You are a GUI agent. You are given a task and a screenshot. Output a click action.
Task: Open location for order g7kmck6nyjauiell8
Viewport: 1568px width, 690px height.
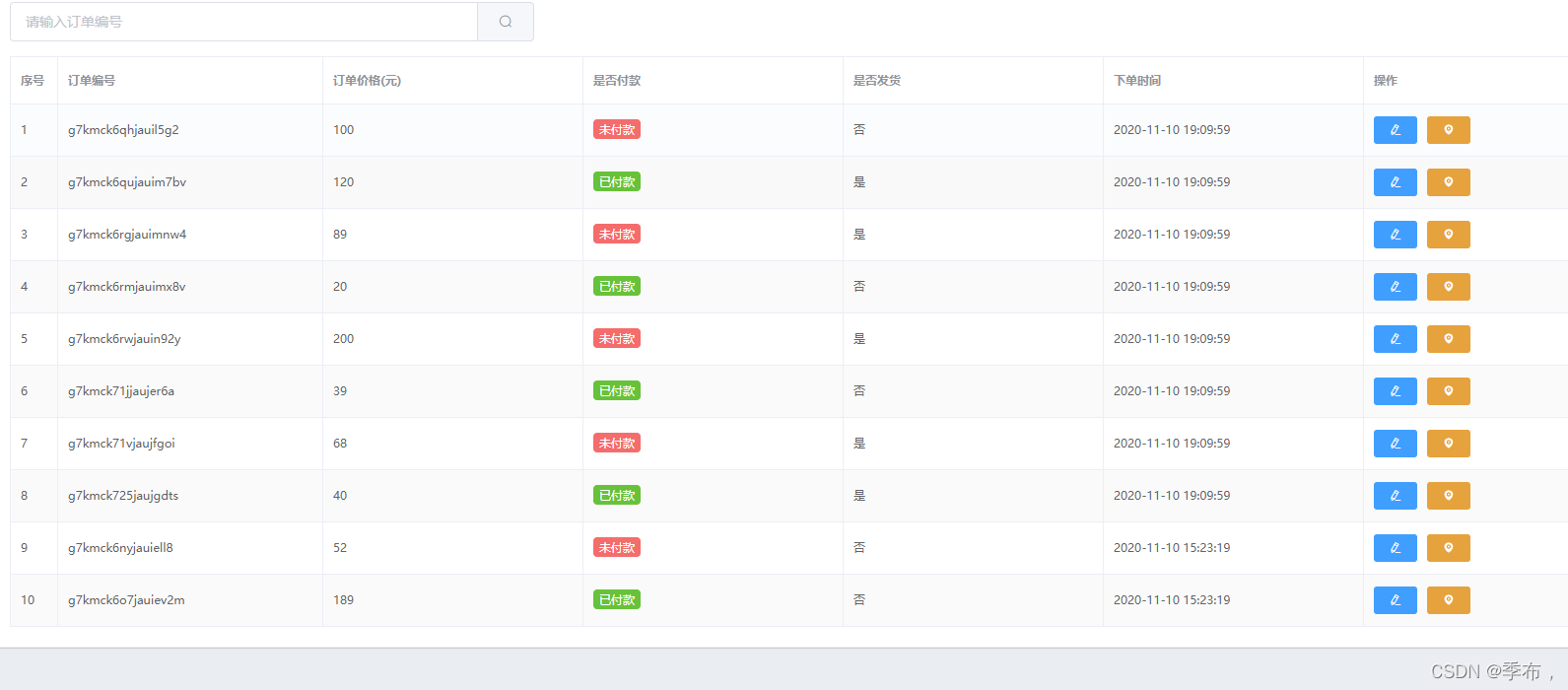coord(1448,548)
